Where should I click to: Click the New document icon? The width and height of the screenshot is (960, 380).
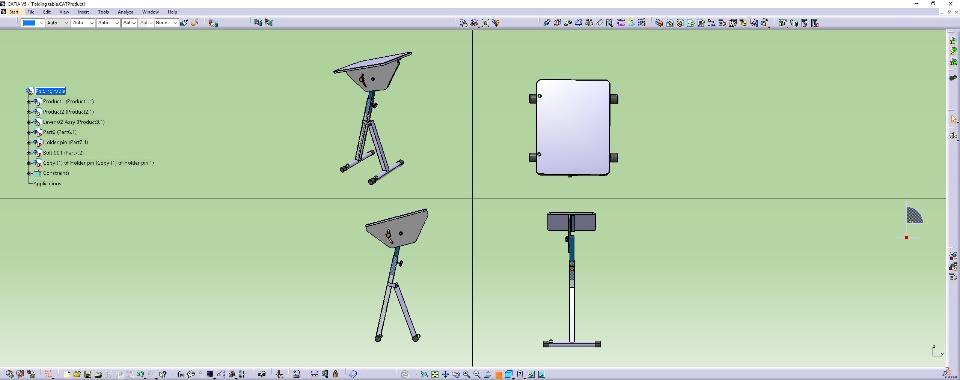(67, 374)
